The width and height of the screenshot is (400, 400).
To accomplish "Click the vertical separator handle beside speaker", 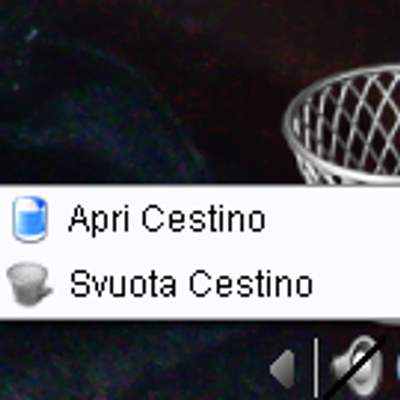I will (x=315, y=368).
